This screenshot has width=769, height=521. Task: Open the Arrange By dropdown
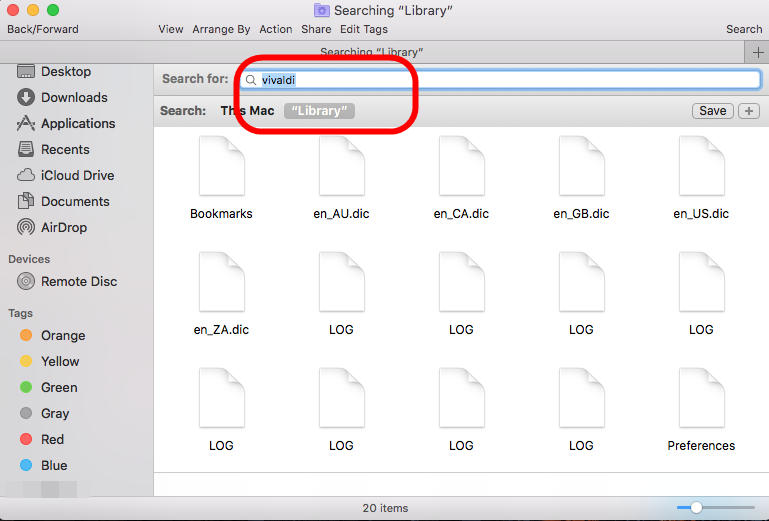(x=222, y=29)
